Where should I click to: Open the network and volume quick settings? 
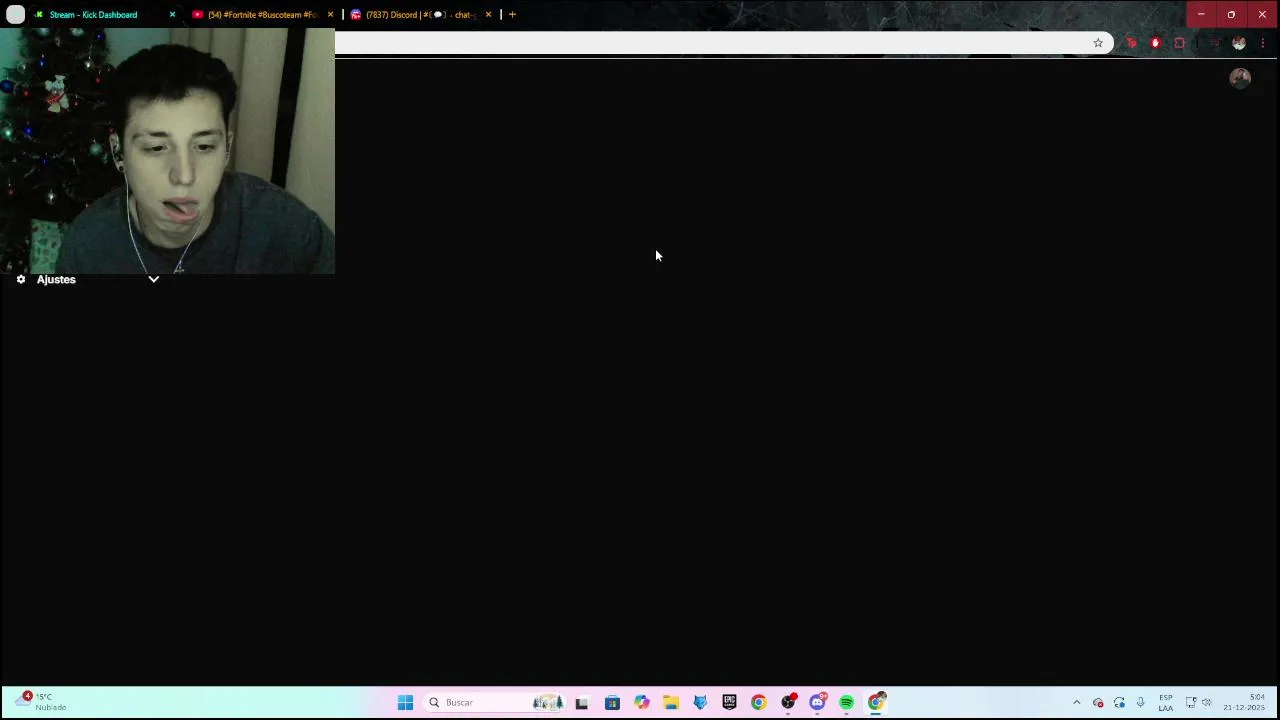(1198, 703)
